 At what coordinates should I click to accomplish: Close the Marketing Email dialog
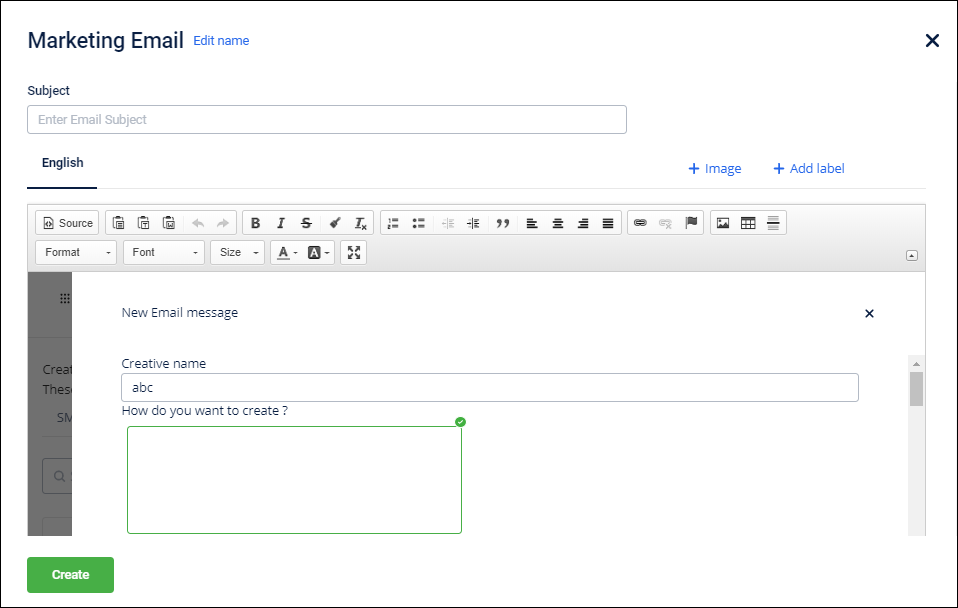[x=932, y=41]
